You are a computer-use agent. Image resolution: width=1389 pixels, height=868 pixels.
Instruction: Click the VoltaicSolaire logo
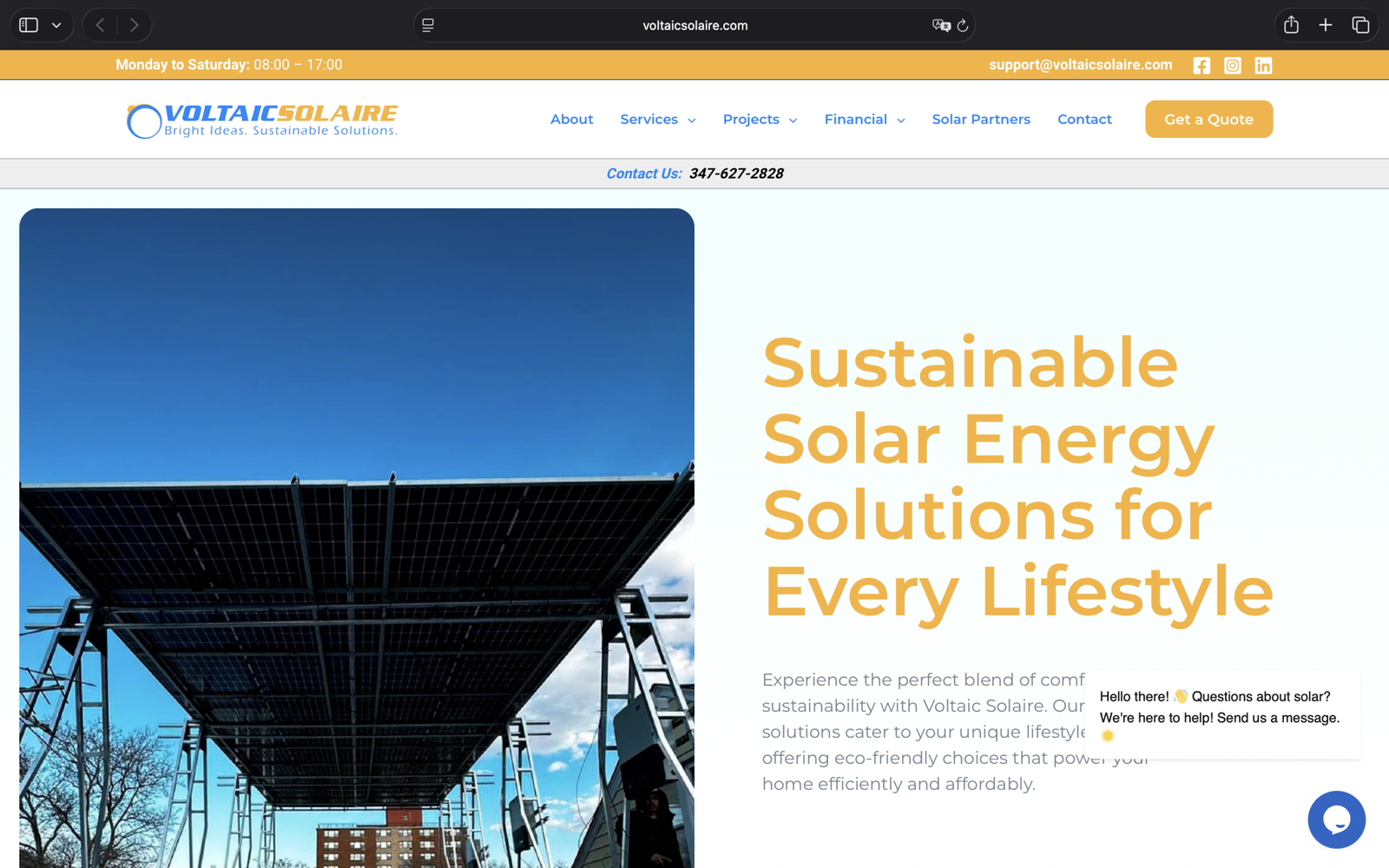[x=262, y=120]
